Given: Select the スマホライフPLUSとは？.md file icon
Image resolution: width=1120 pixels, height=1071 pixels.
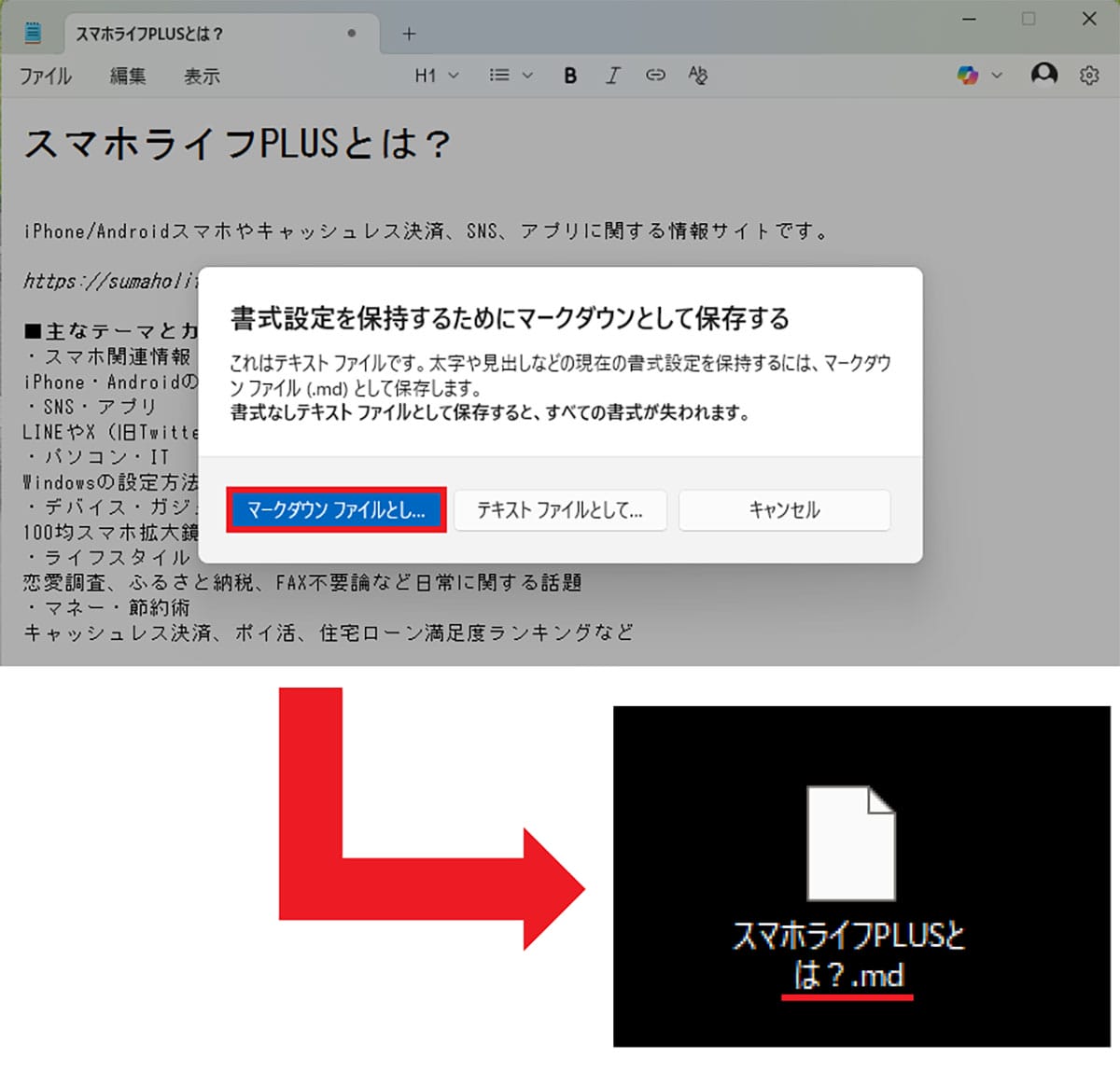Looking at the screenshot, I should click(x=850, y=843).
